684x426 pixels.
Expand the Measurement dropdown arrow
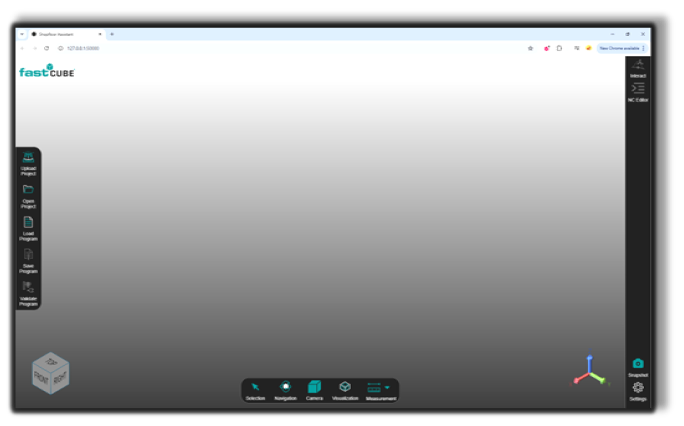click(388, 387)
